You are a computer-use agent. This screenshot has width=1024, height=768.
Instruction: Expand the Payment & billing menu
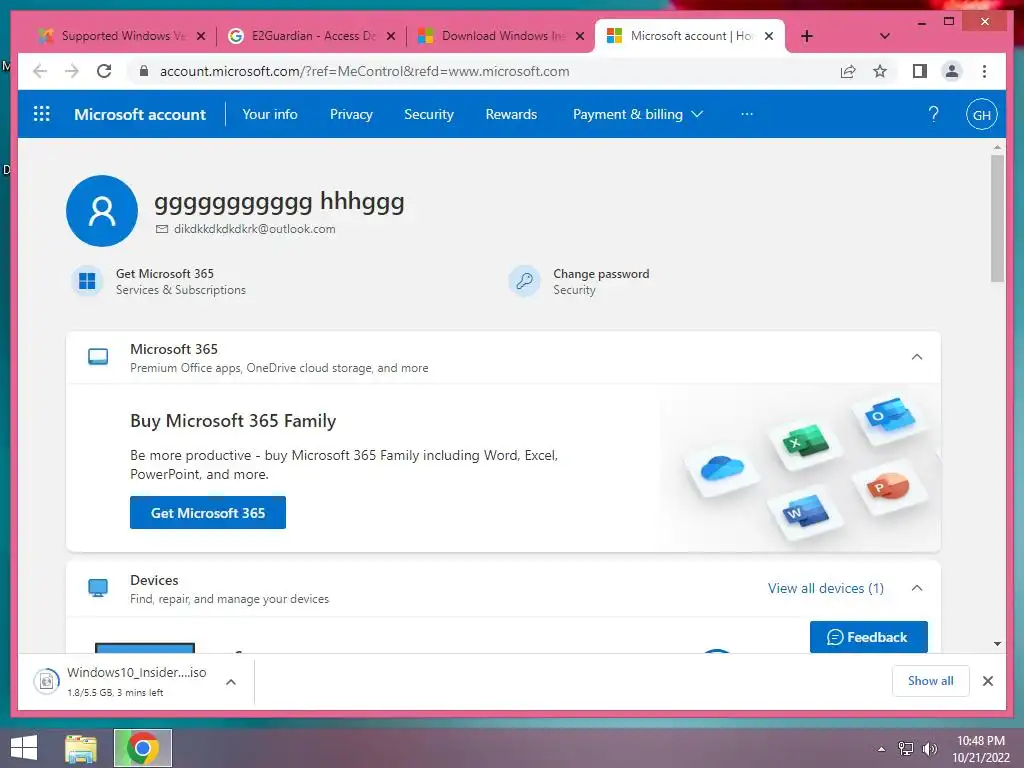pyautogui.click(x=638, y=114)
